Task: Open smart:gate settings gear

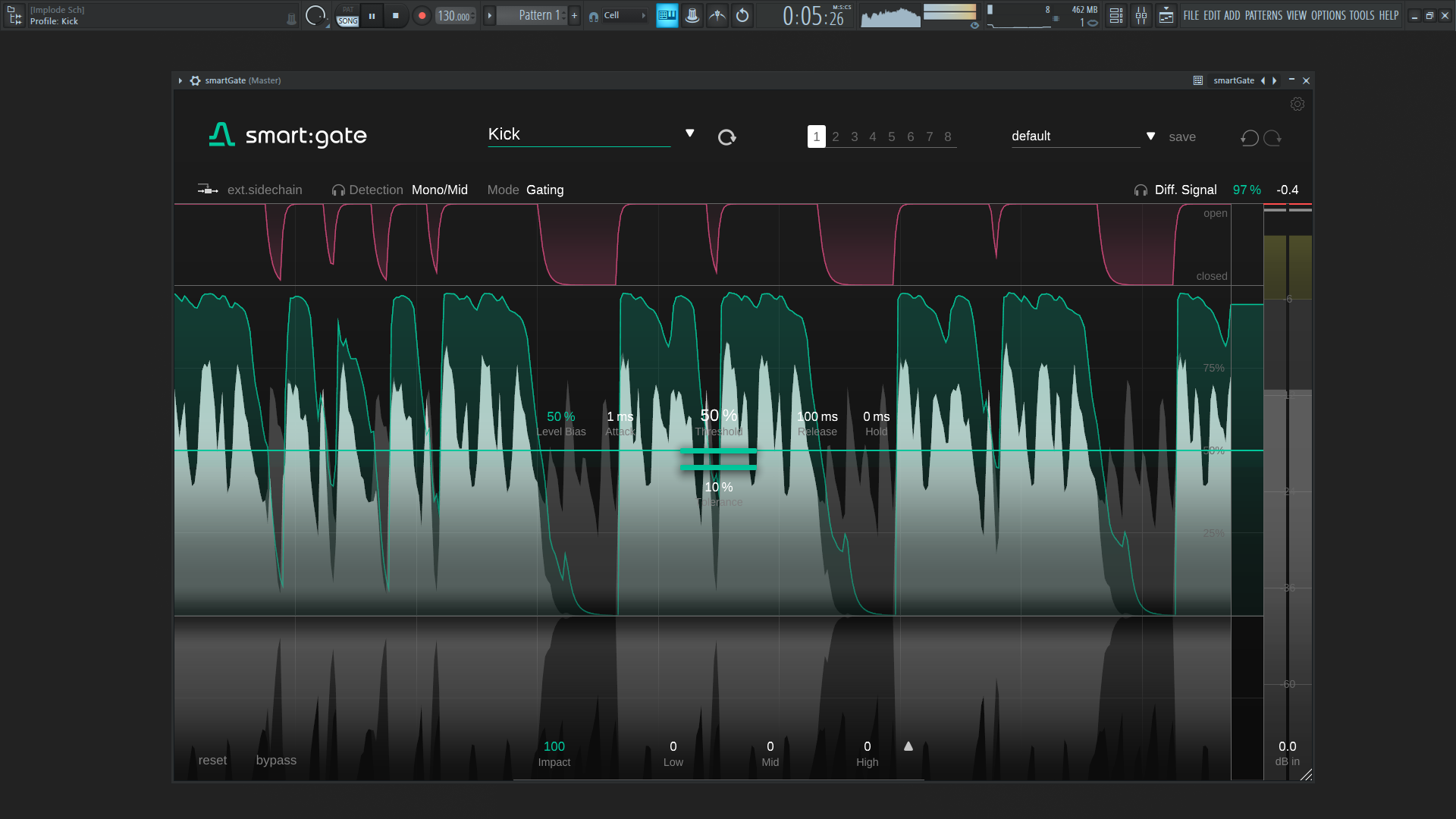Action: click(x=1298, y=104)
